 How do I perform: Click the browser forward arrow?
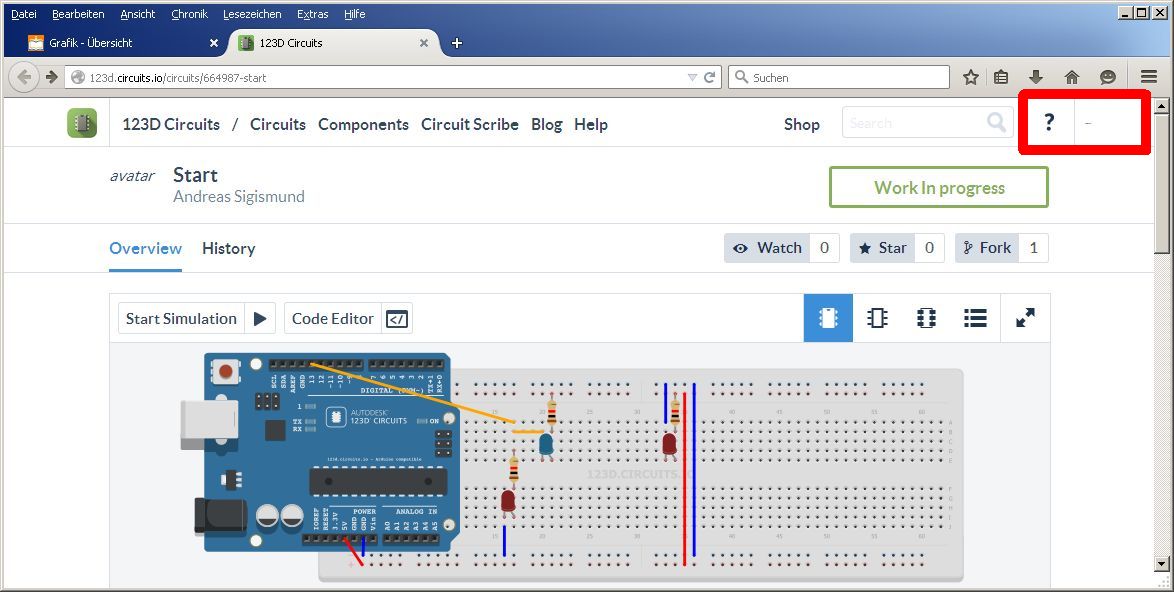(x=52, y=77)
